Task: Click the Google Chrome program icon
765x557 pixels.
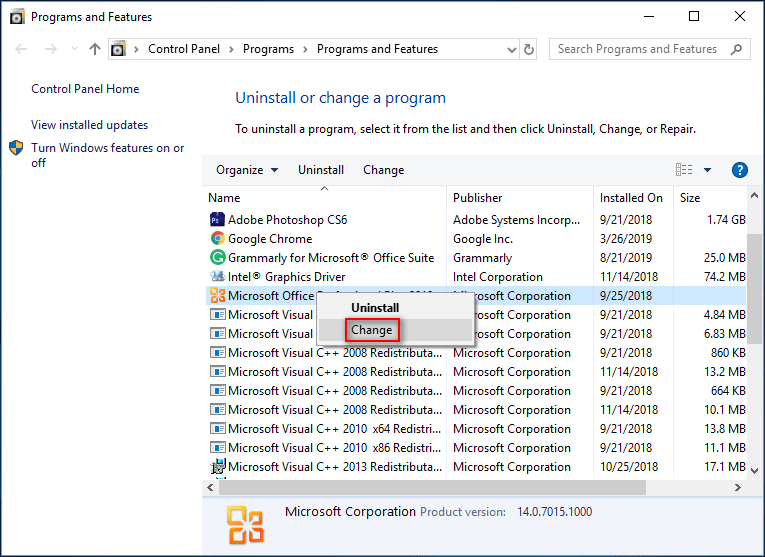Action: tap(217, 239)
